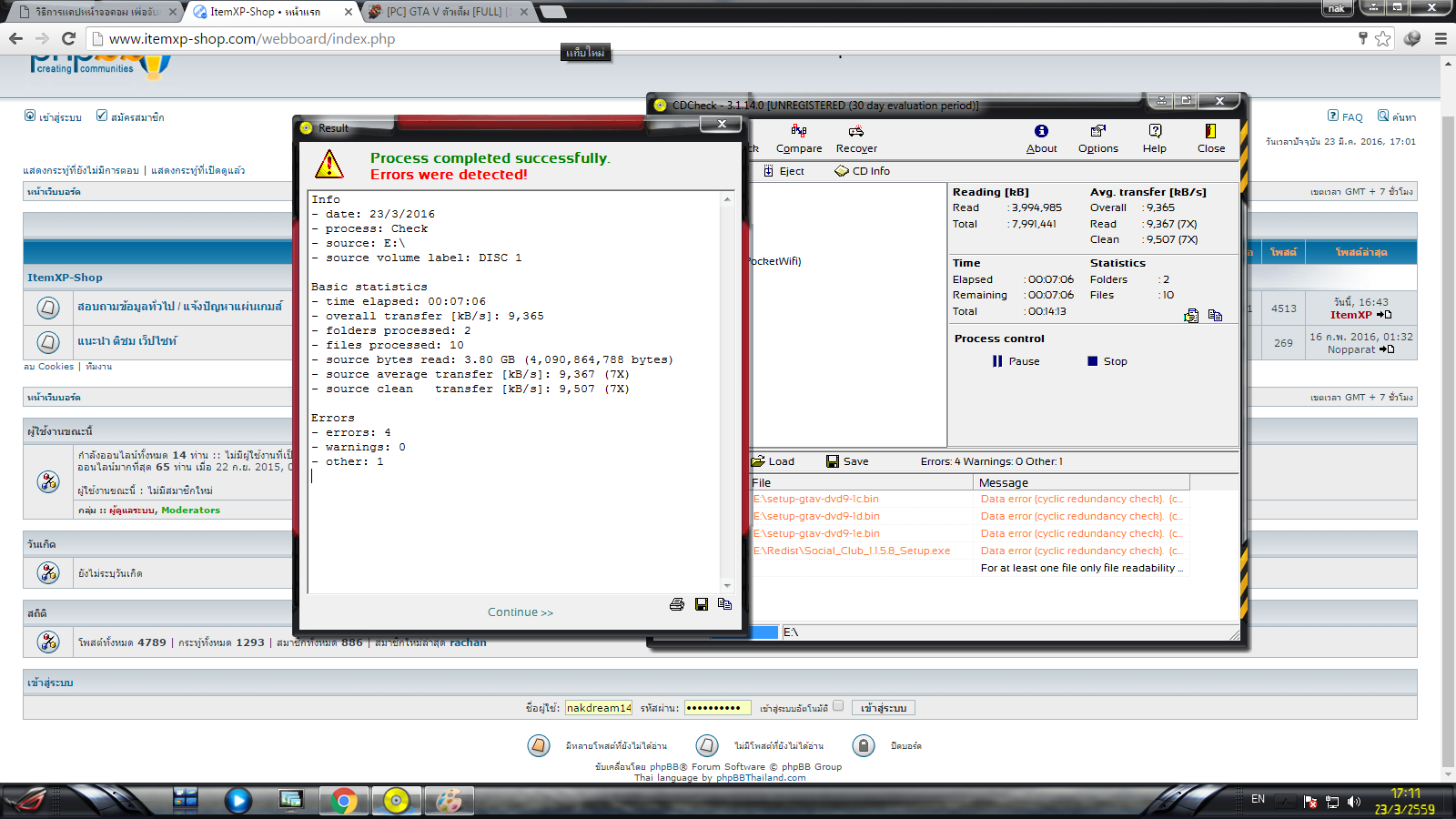Stop the CDCheck process
This screenshot has width=1456, height=819.
[1107, 361]
